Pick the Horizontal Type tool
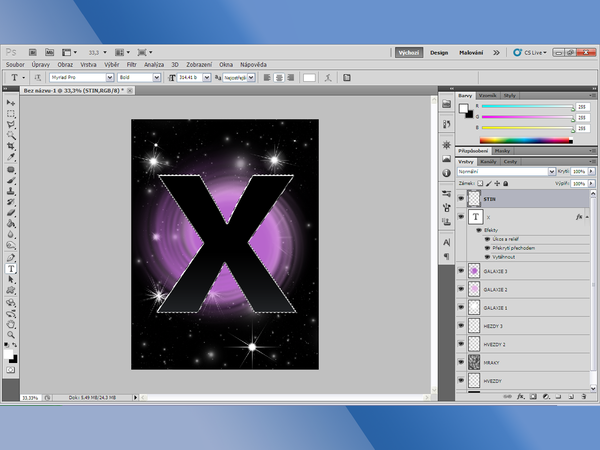 (11, 269)
